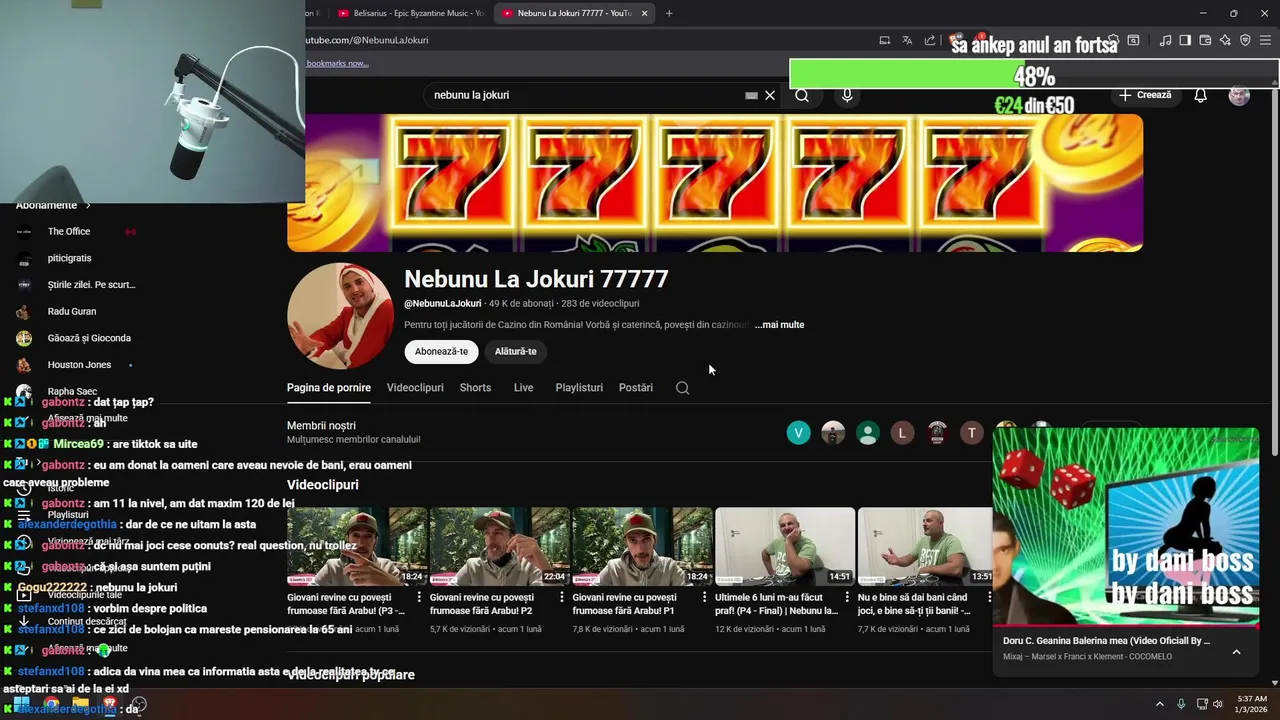Open the browser music note player icon
The height and width of the screenshot is (720, 1280).
click(1165, 40)
